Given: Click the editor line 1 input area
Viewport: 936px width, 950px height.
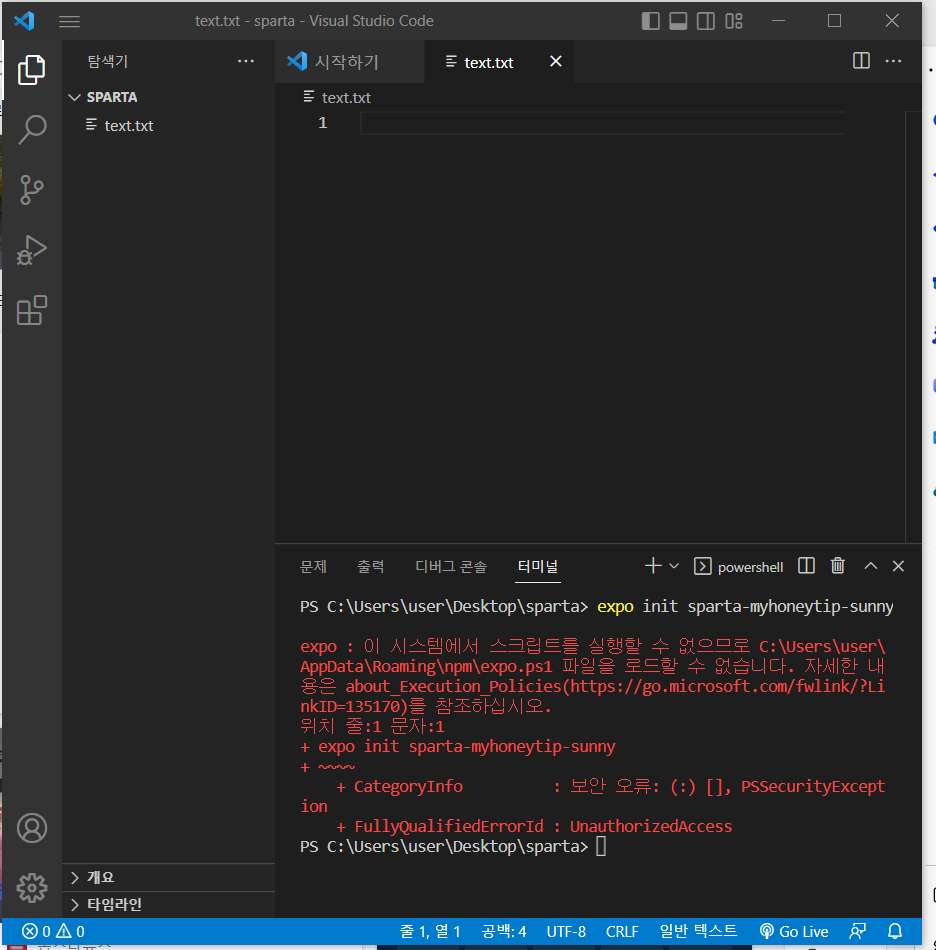Looking at the screenshot, I should click(602, 123).
